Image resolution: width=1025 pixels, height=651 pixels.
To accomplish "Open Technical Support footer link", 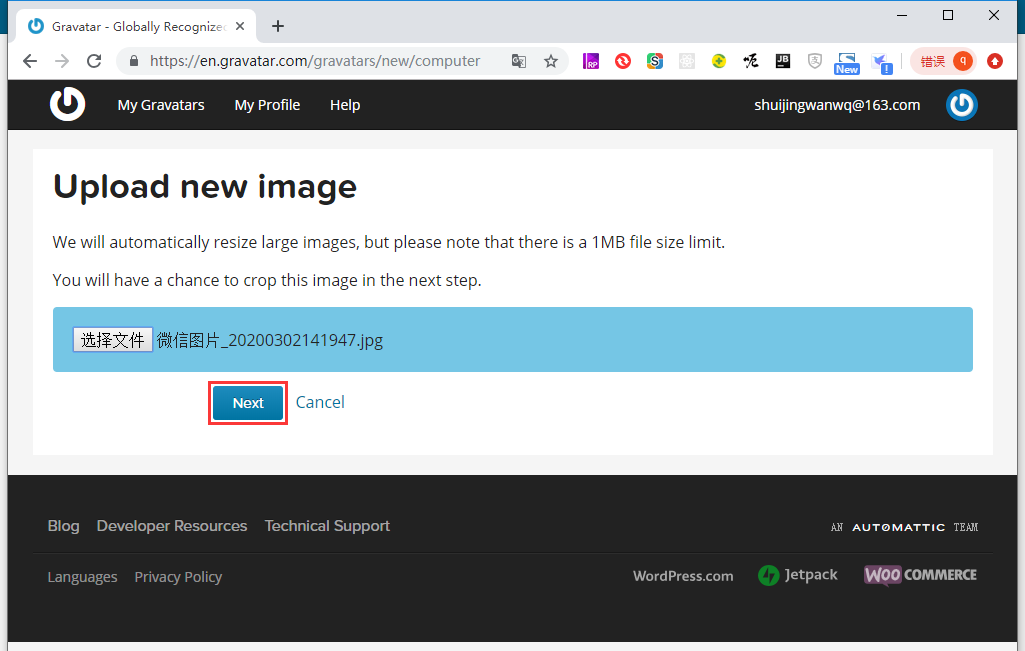I will (x=327, y=526).
